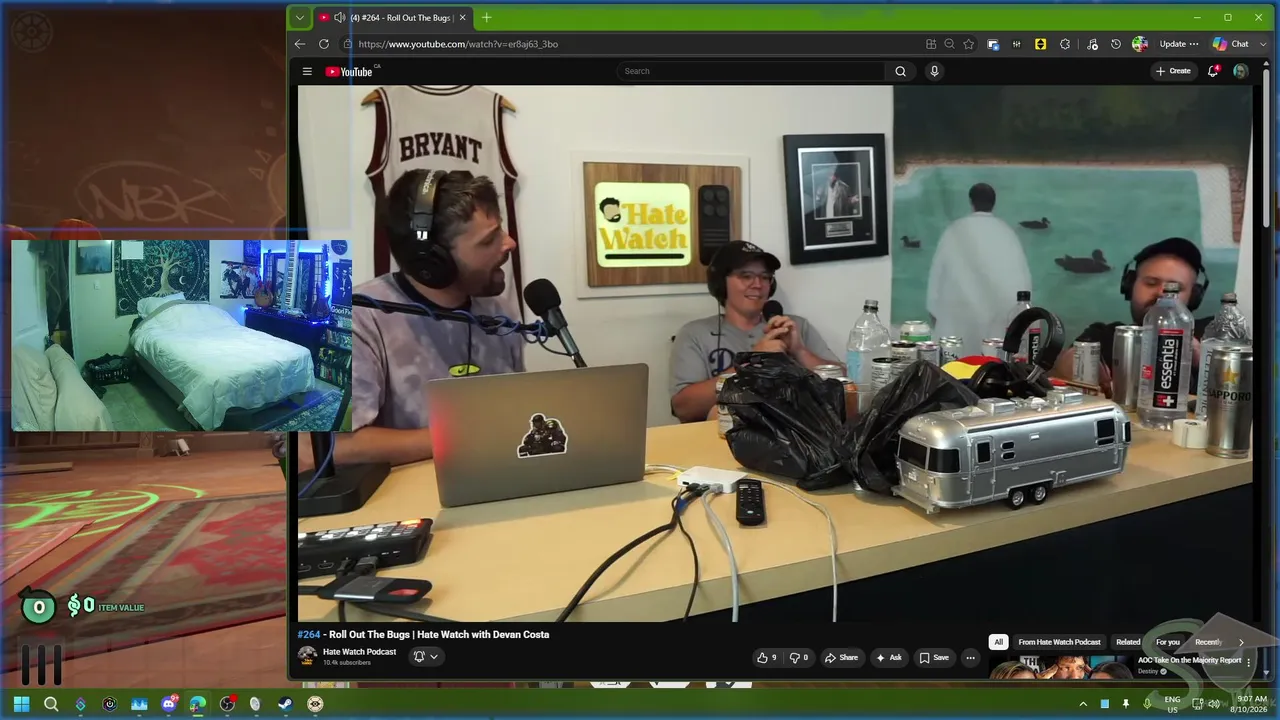Open the YouTube account avatar menu
This screenshot has width=1280, height=720.
[x=1240, y=71]
